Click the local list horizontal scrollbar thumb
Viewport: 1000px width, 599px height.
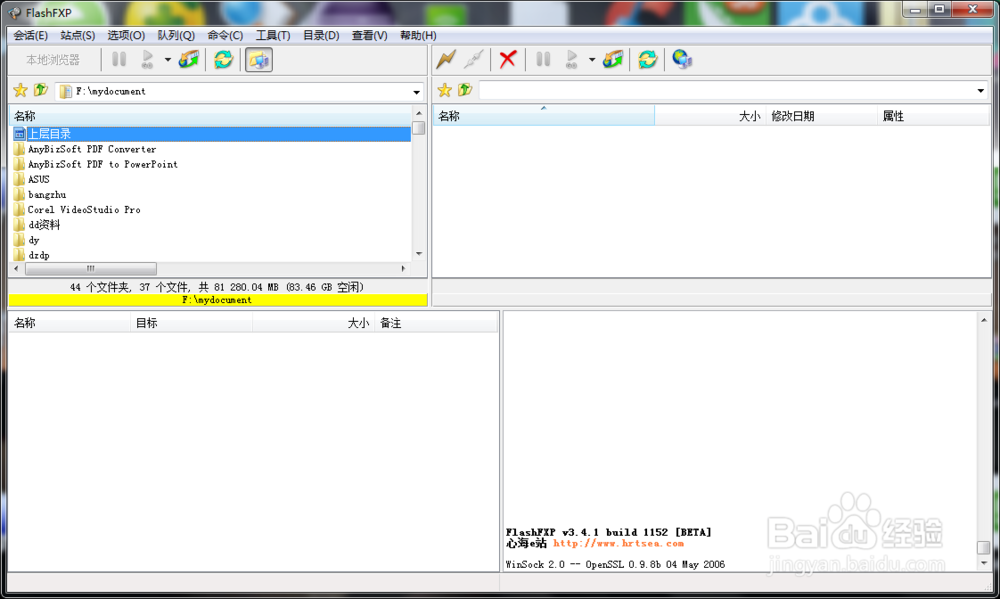click(x=91, y=269)
